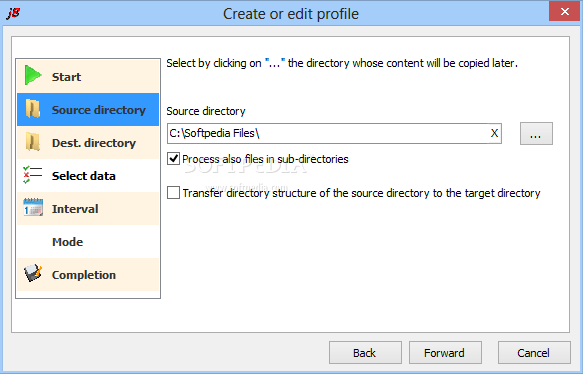This screenshot has width=583, height=374.
Task: Cancel the profile dialog
Action: (x=534, y=352)
